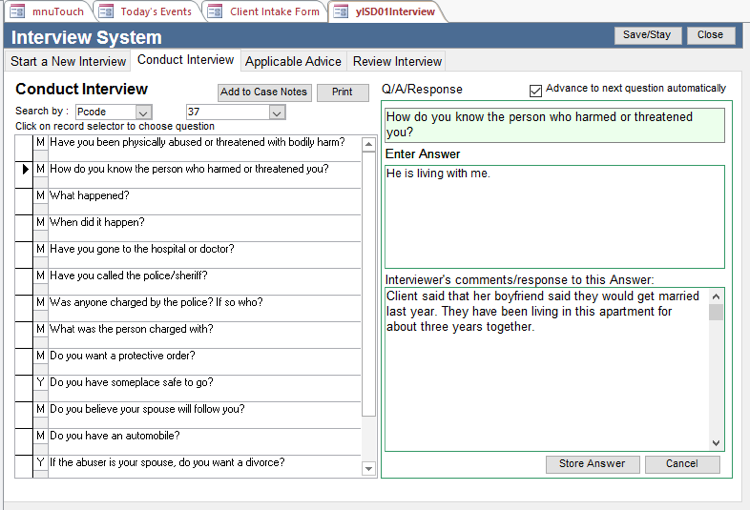Toggle Advance to next question automatically checkbox
The height and width of the screenshot is (510, 750).
[x=535, y=90]
